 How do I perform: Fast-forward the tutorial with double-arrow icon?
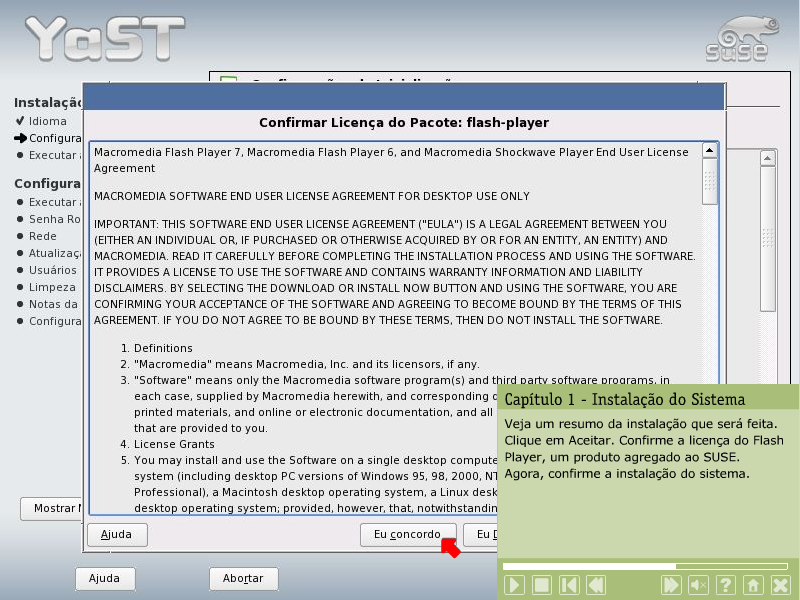point(672,585)
